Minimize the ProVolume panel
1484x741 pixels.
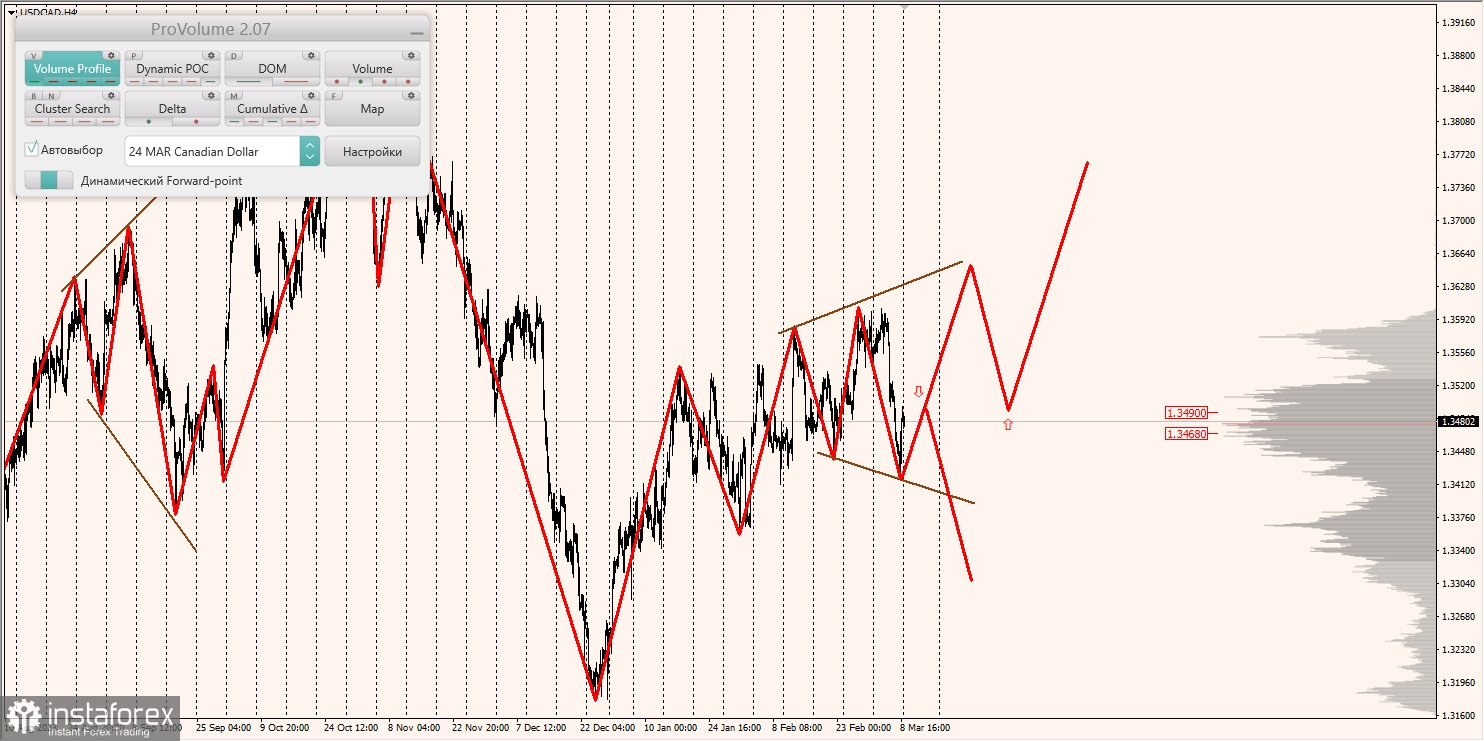pos(416,33)
